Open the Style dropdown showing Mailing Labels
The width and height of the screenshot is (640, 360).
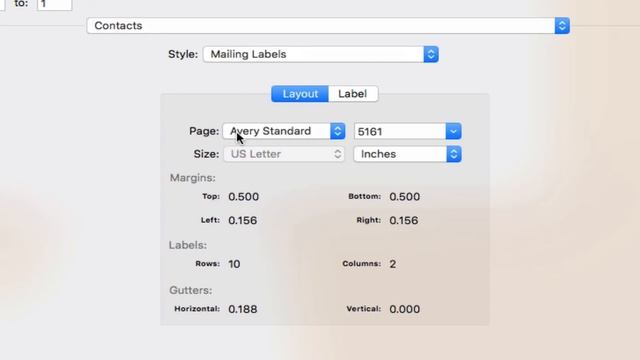tap(321, 54)
